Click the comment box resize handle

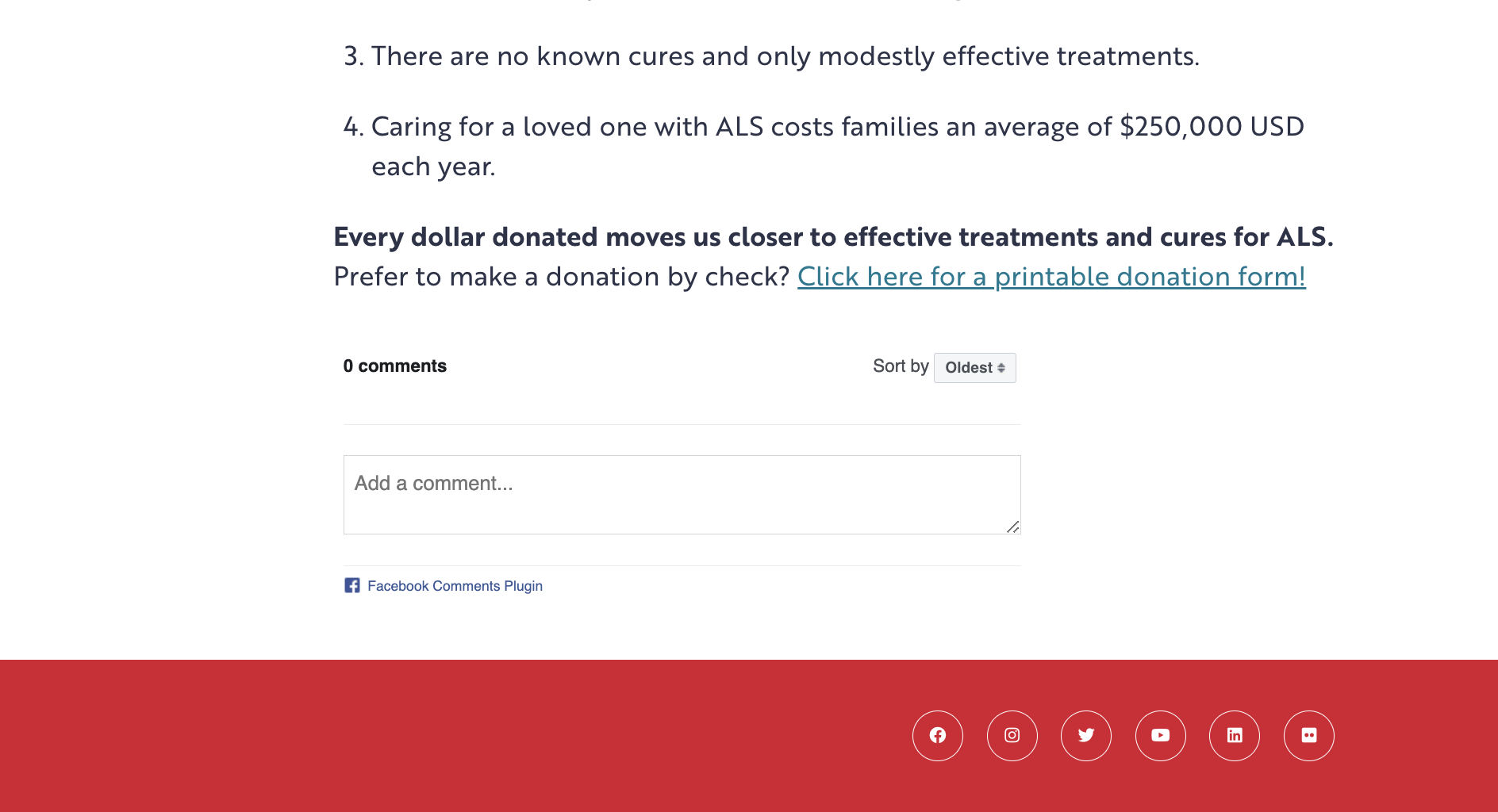pyautogui.click(x=1012, y=527)
